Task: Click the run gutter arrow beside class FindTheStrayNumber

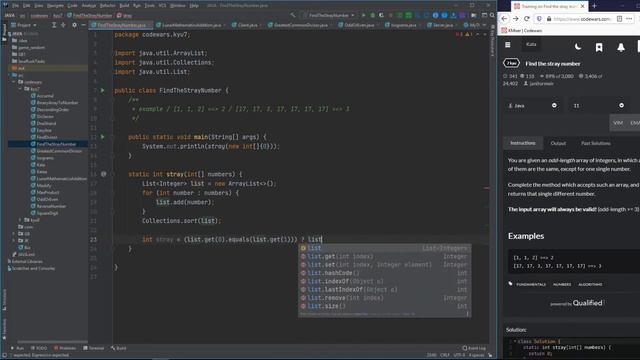Action: pyautogui.click(x=102, y=90)
